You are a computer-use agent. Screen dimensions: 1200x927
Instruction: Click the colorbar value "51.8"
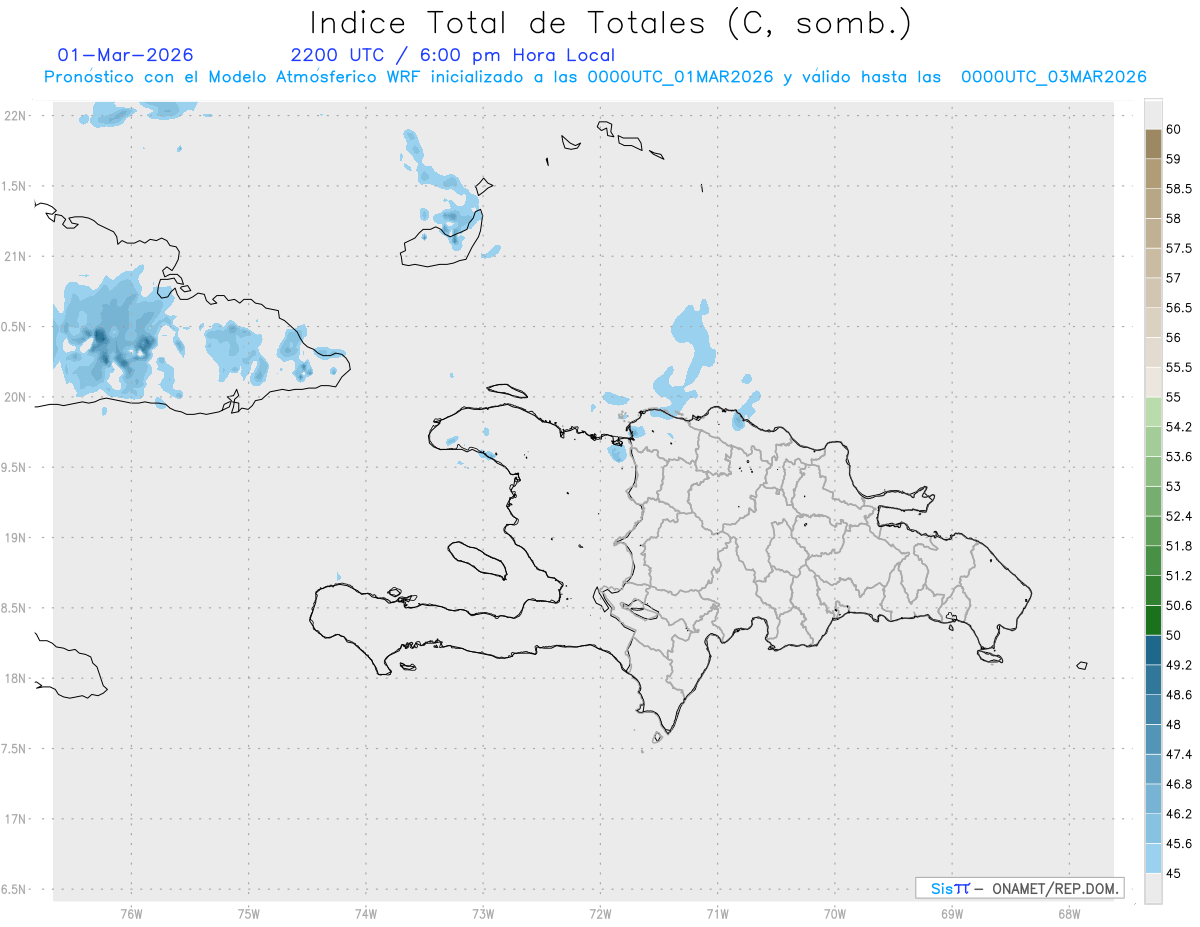click(x=1179, y=546)
